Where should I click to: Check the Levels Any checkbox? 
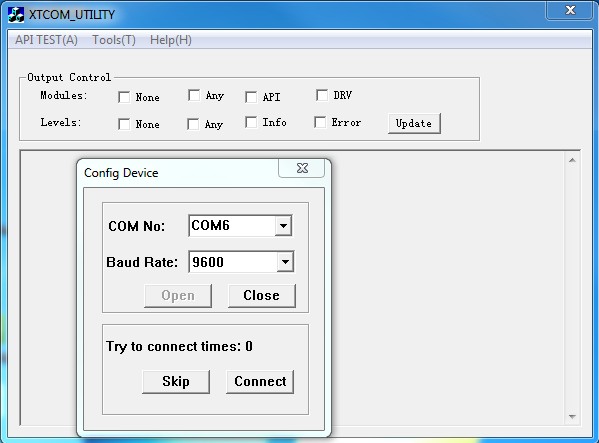(193, 124)
